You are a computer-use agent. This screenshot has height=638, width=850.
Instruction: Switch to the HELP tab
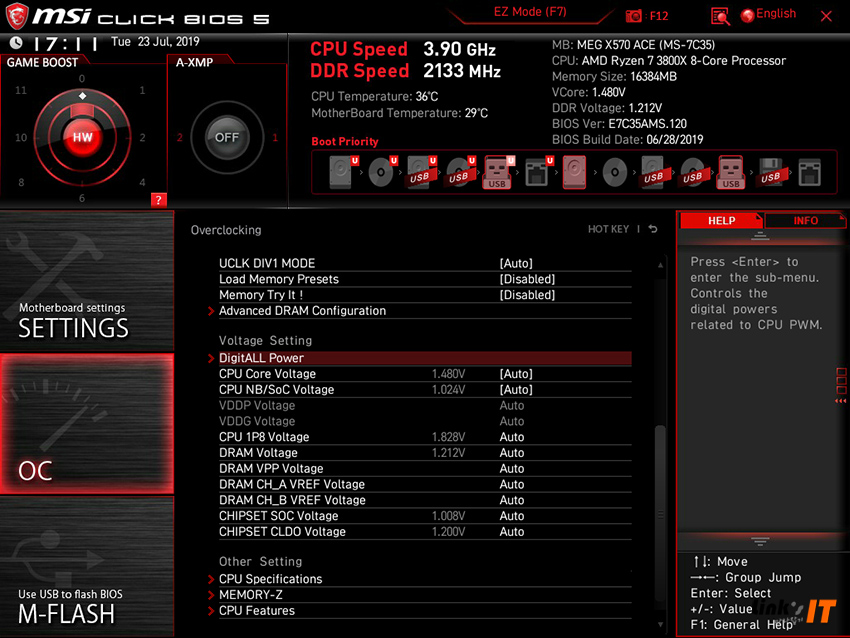721,221
